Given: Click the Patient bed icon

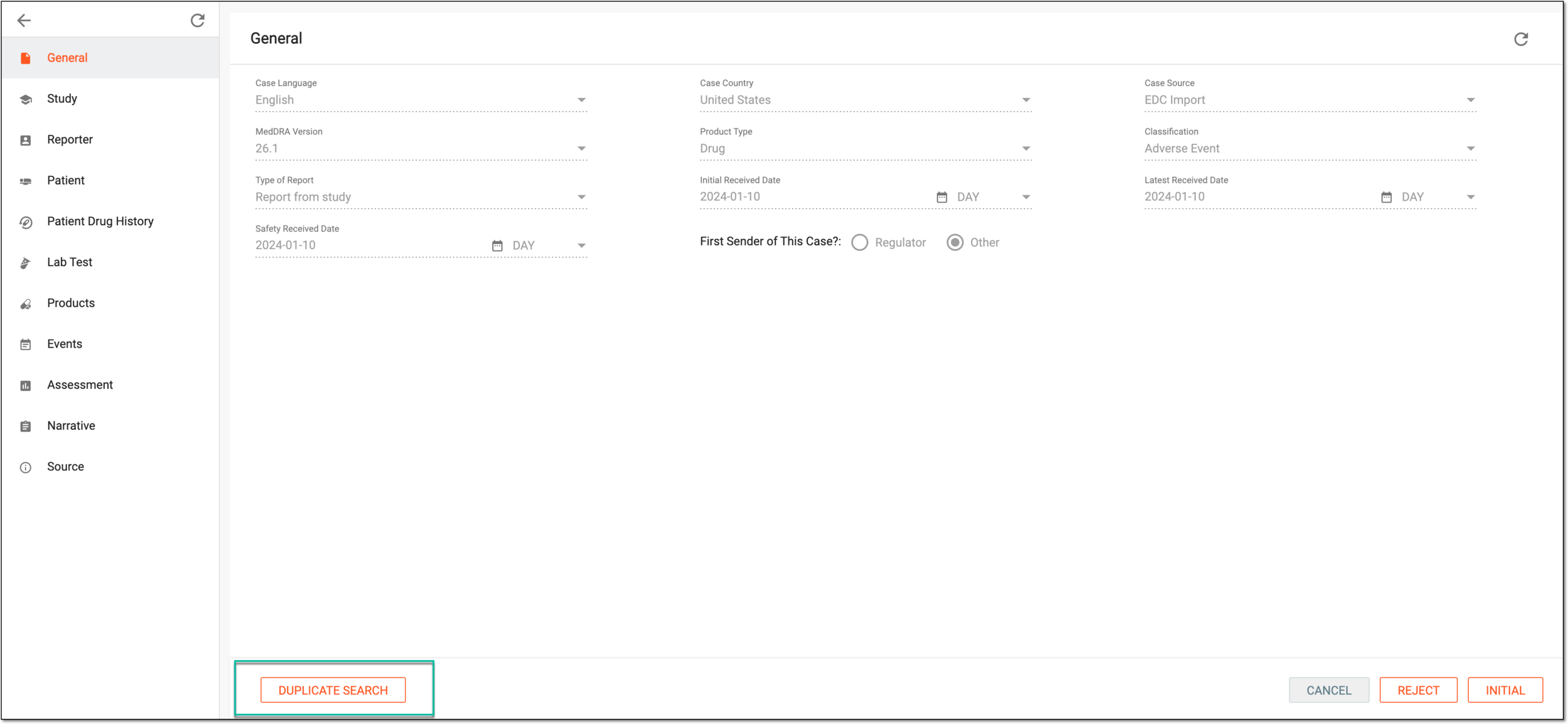Looking at the screenshot, I should tap(26, 181).
